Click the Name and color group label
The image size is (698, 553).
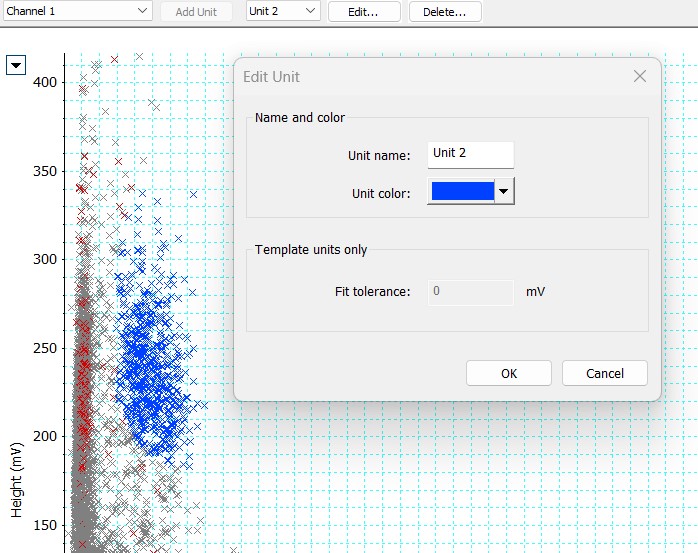tap(300, 118)
